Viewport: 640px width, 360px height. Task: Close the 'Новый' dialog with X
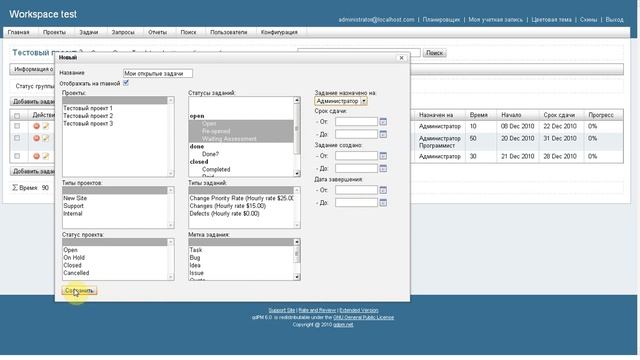point(401,58)
